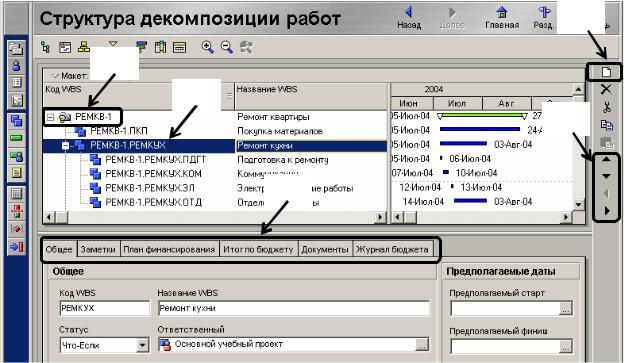
Task: Open the Статус dropdown arrow
Action: [x=142, y=345]
